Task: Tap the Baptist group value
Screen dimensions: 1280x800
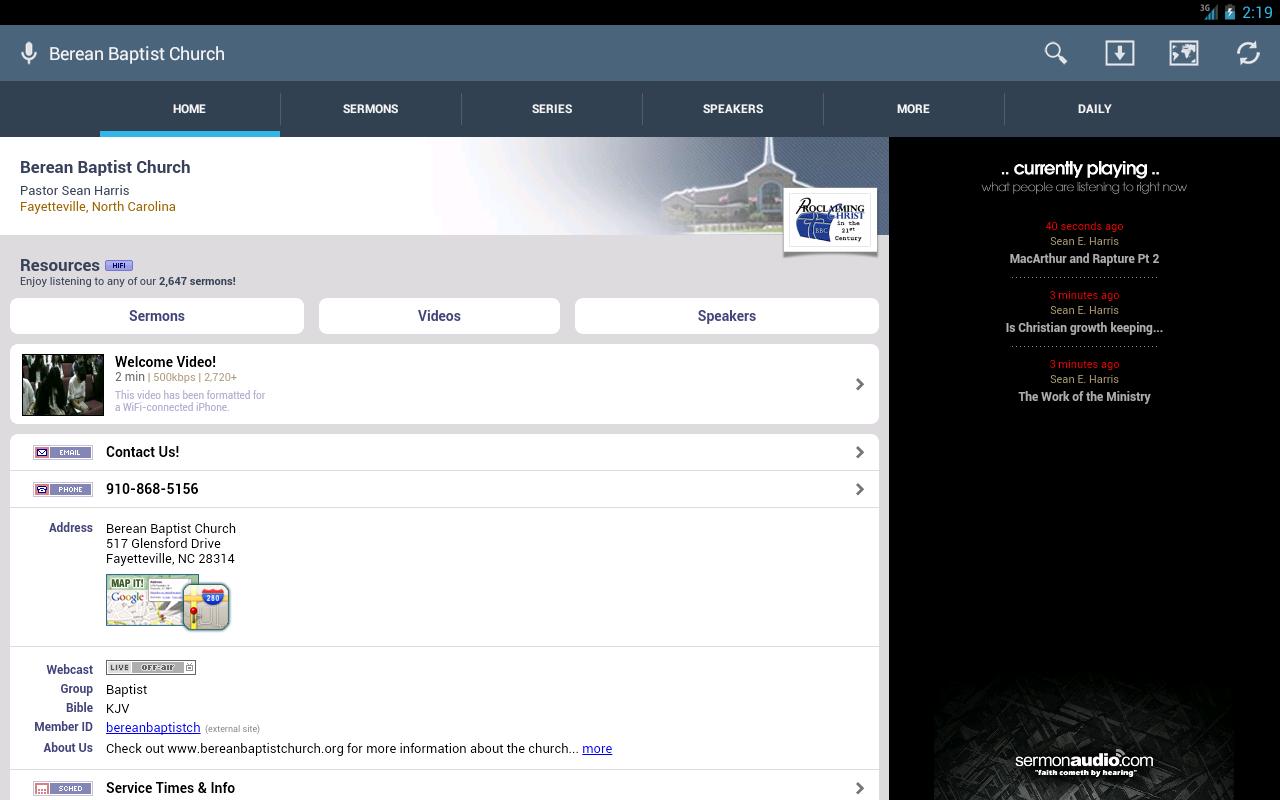Action: tap(126, 689)
